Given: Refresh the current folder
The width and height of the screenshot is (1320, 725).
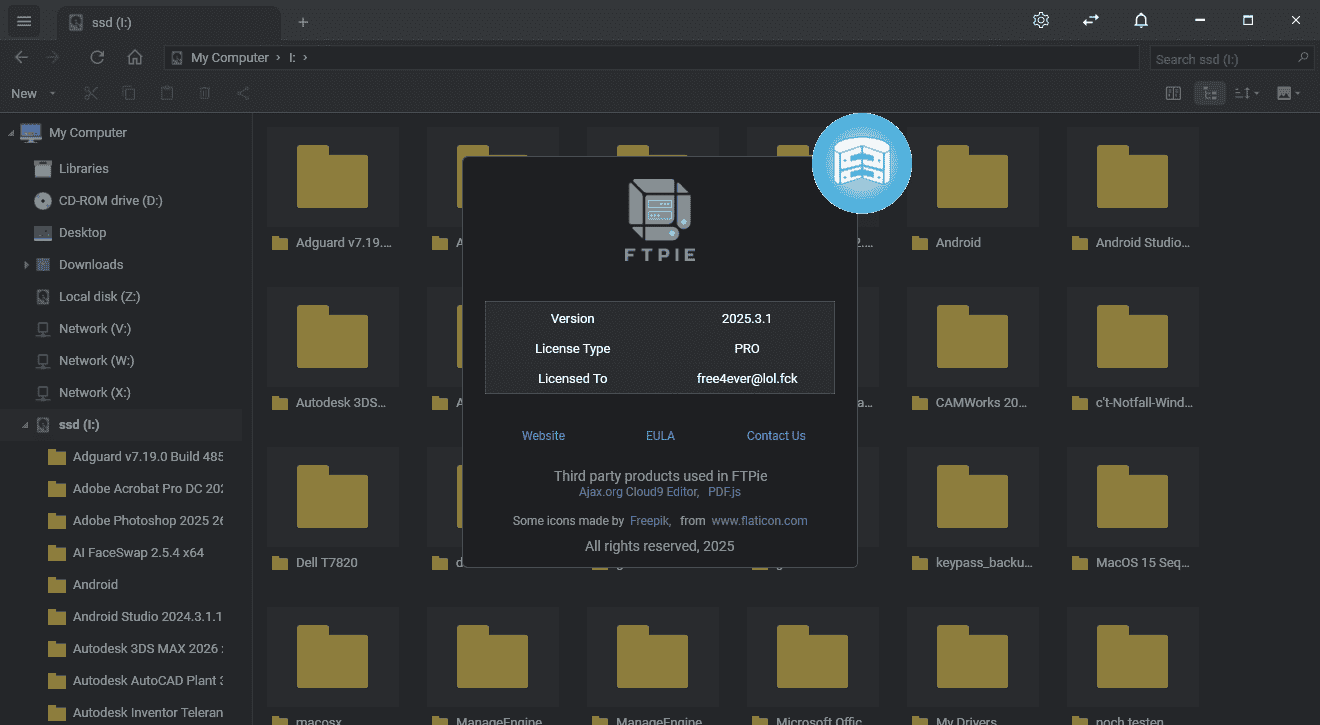Looking at the screenshot, I should tap(97, 57).
